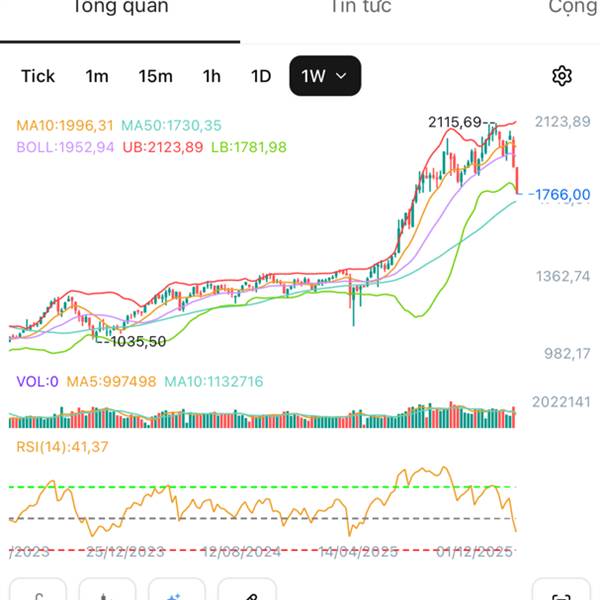Click the 2115,69 high price marker
The image size is (600, 600).
(455, 122)
